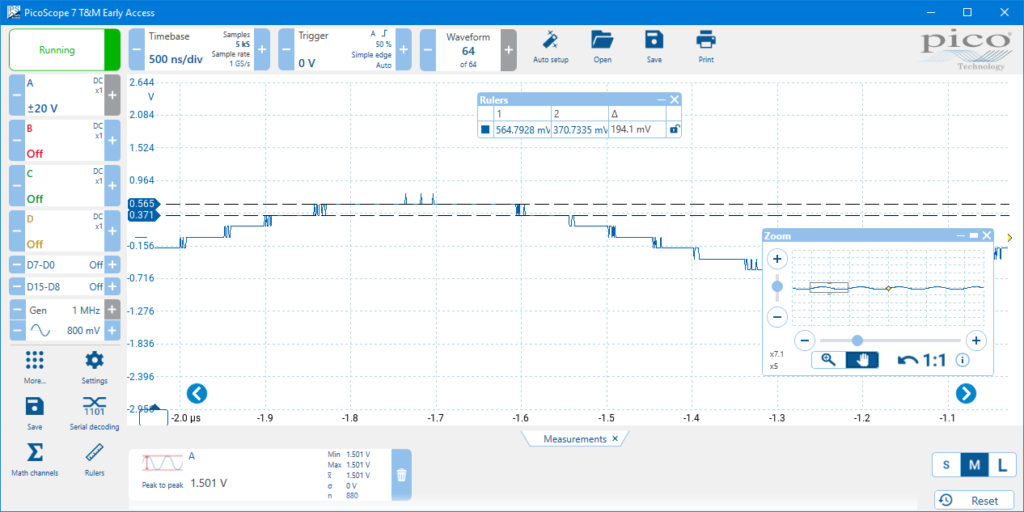Open channel A ±20 V options
This screenshot has width=1024, height=512.
click(65, 95)
